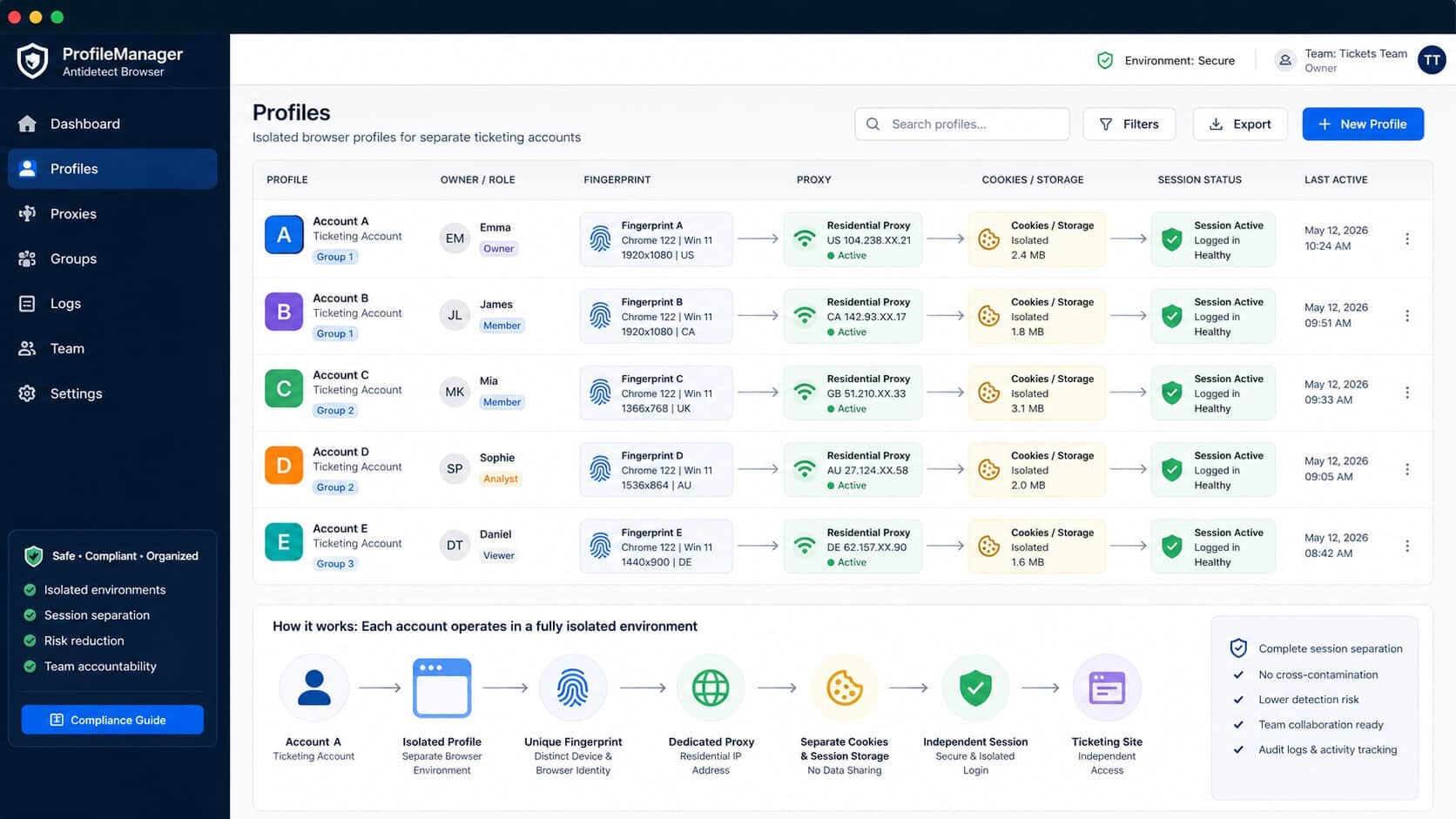
Task: Click the Independent Session shield icon in diagram
Action: [x=975, y=688]
